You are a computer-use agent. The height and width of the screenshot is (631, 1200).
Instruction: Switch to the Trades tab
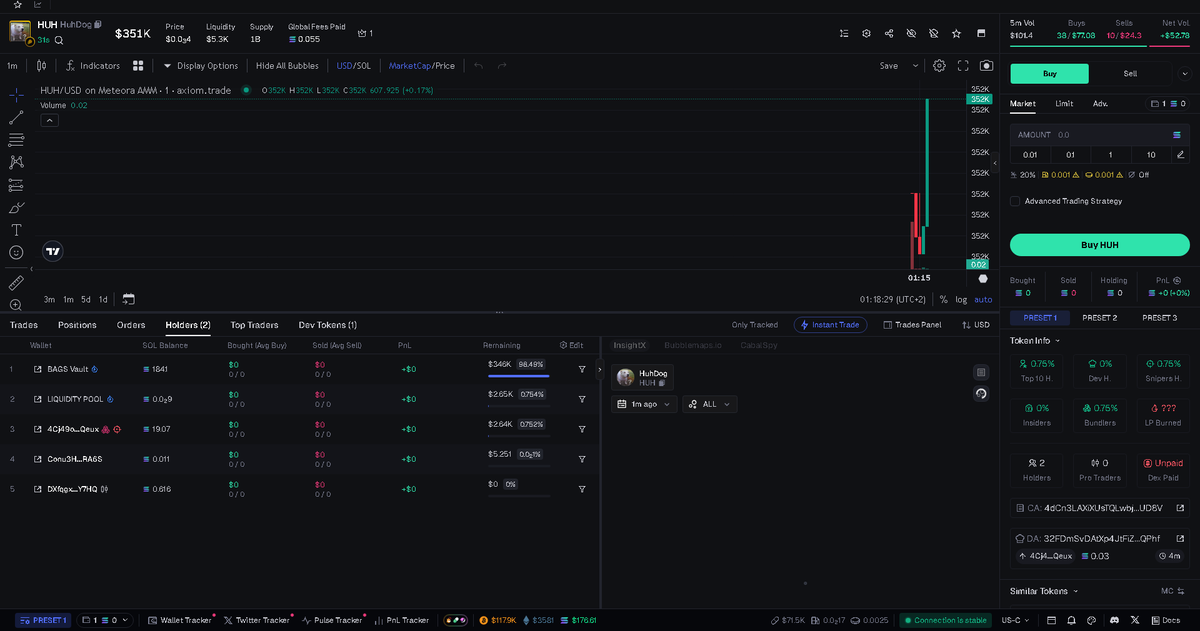coord(23,325)
